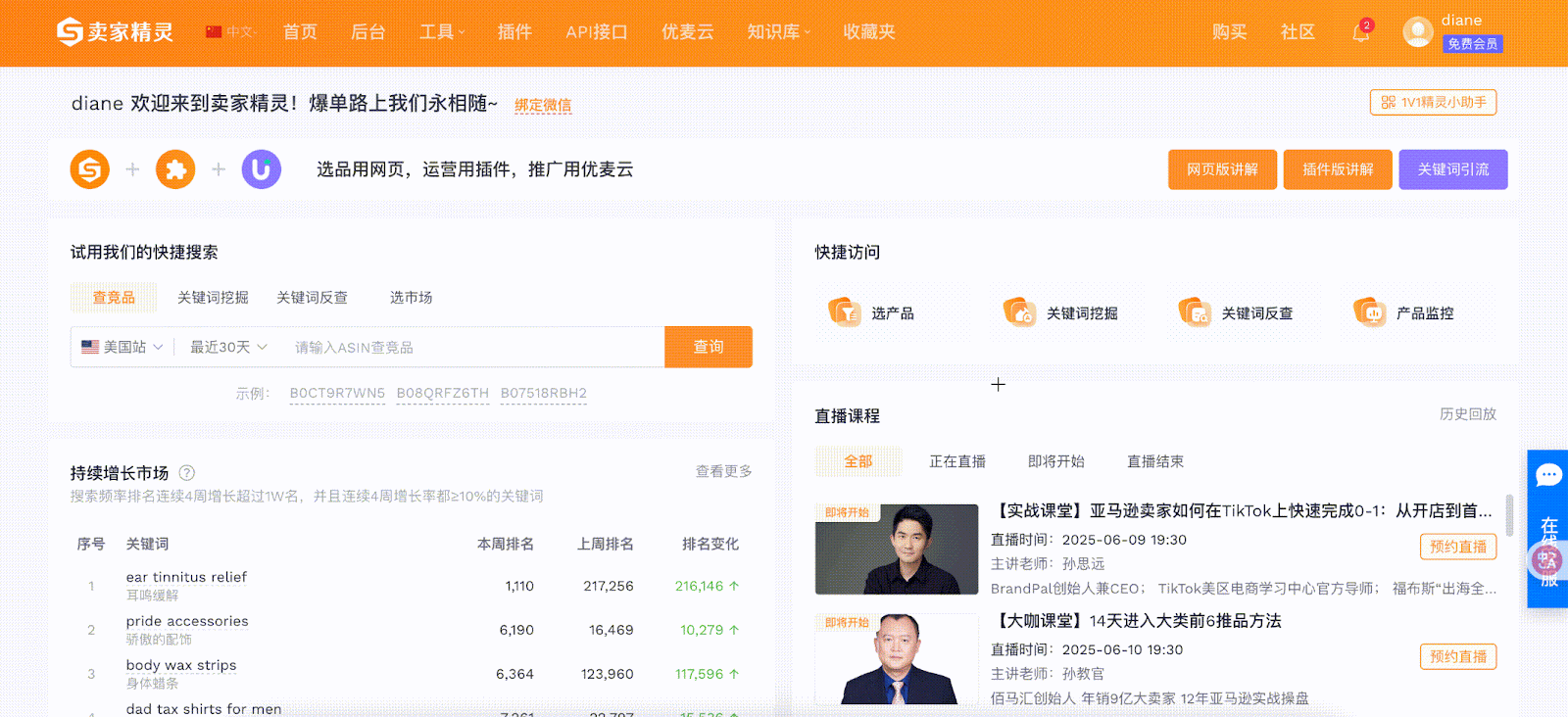The width and height of the screenshot is (1568, 717).
Task: Select the 直播结束 course tab
Action: [1155, 461]
